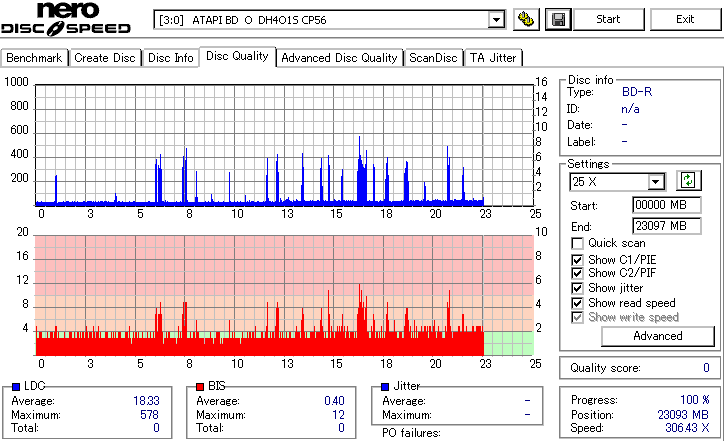Click the red BIS legend square
Screen dimensions: 724x441
coord(200,387)
